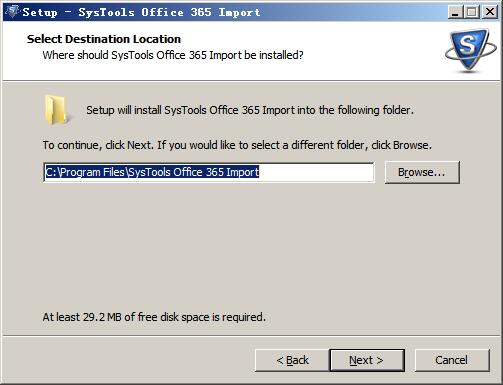The image size is (503, 385).
Task: Click empty space inside the path field
Action: 316,172
